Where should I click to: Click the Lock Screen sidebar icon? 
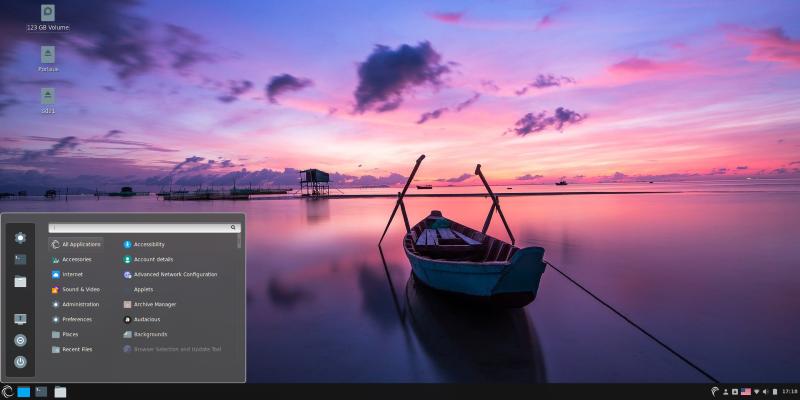click(20, 319)
